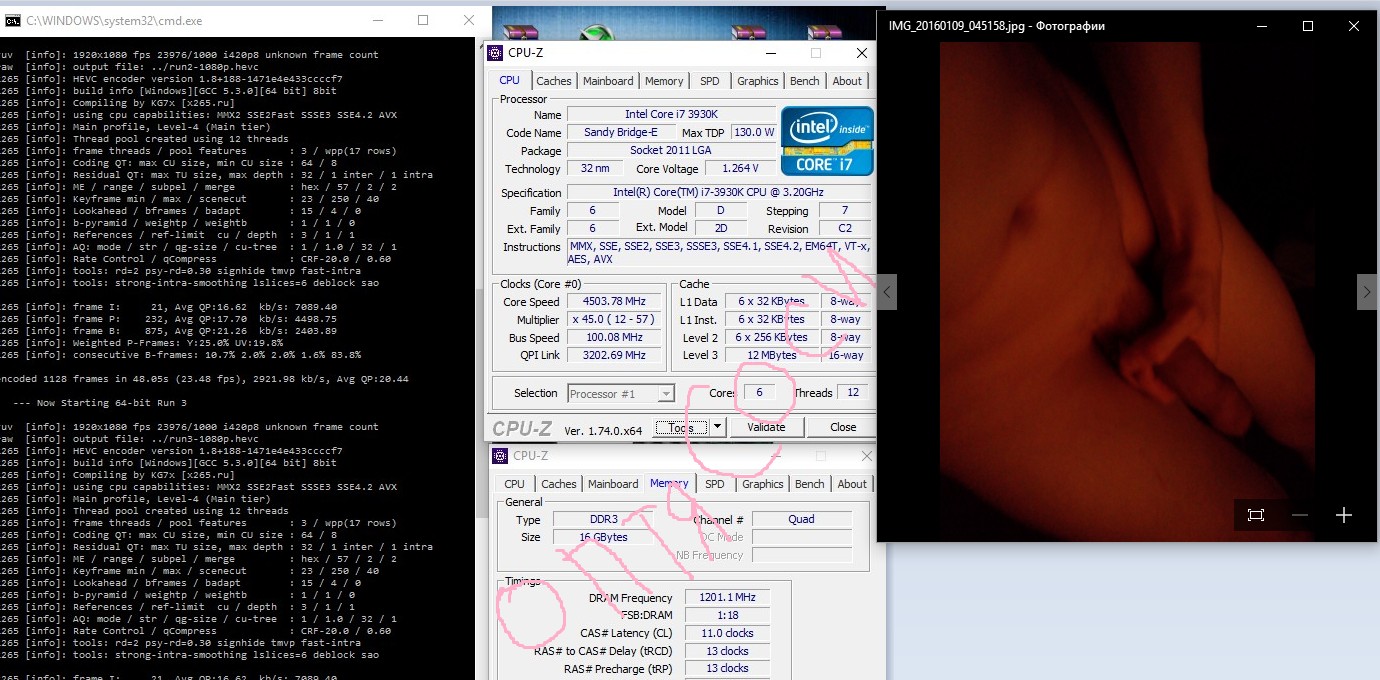This screenshot has height=680, width=1380.
Task: Go to previous photo with left arrow
Action: coord(887,292)
